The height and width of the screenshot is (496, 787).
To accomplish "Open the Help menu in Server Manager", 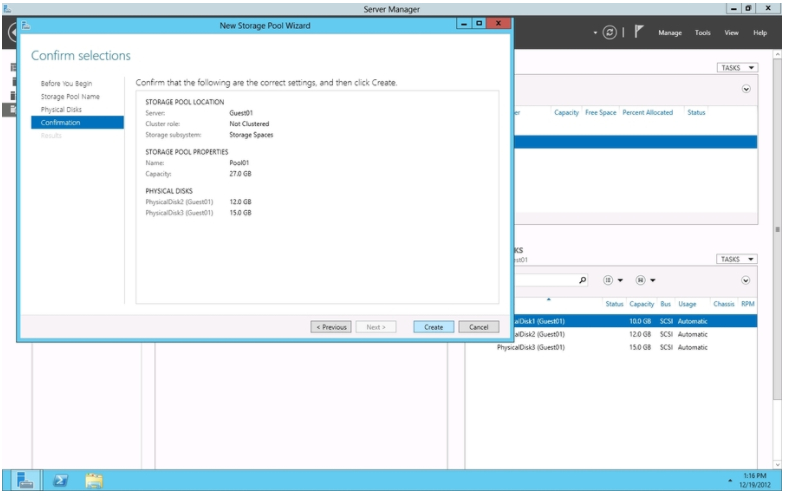I will point(760,33).
